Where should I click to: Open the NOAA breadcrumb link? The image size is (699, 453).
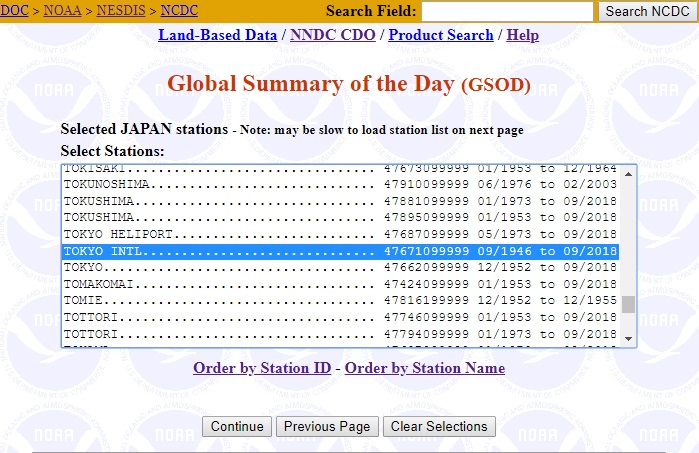[62, 10]
